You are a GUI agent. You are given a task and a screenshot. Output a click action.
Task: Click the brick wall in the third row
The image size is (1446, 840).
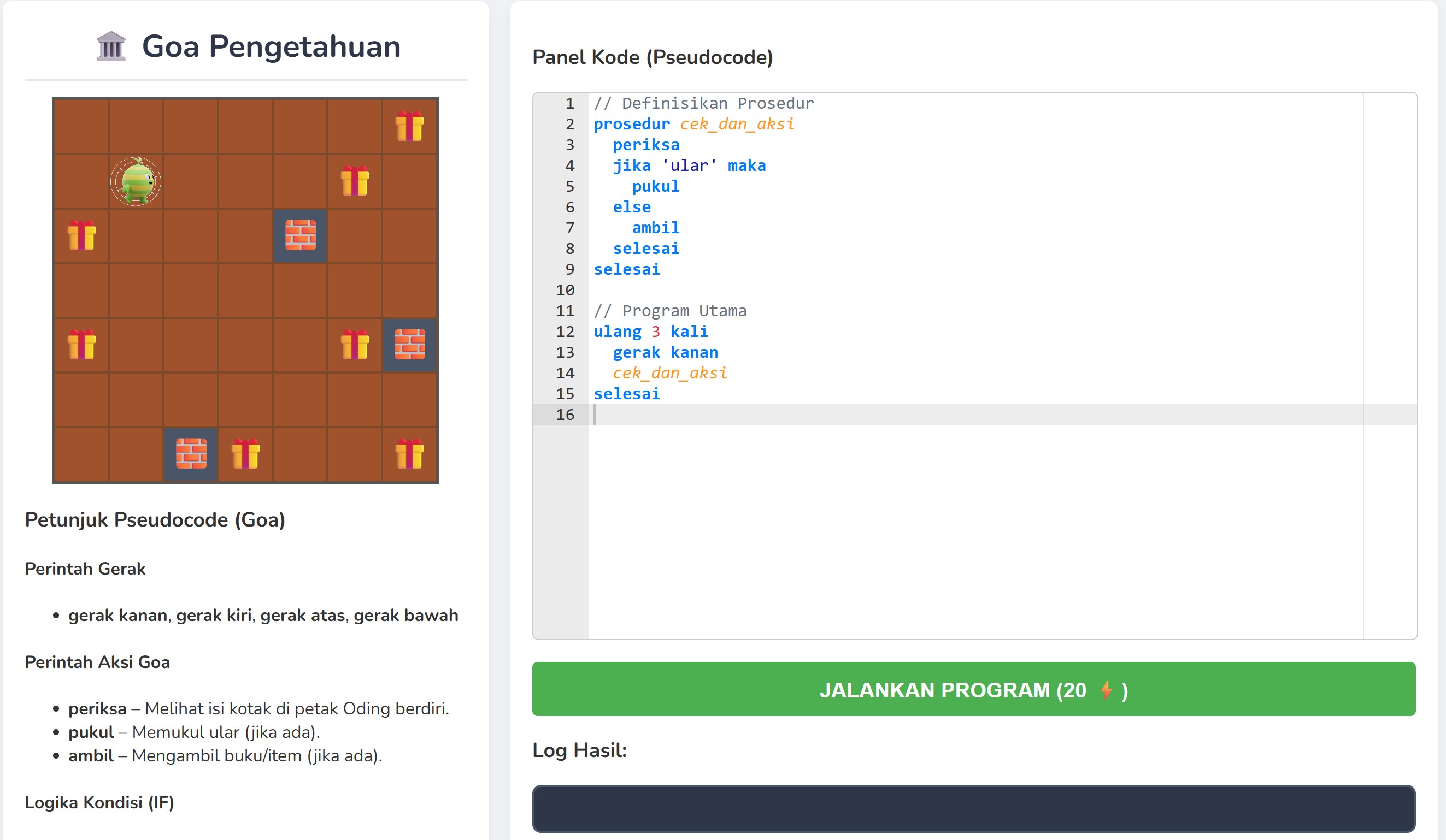pyautogui.click(x=300, y=235)
